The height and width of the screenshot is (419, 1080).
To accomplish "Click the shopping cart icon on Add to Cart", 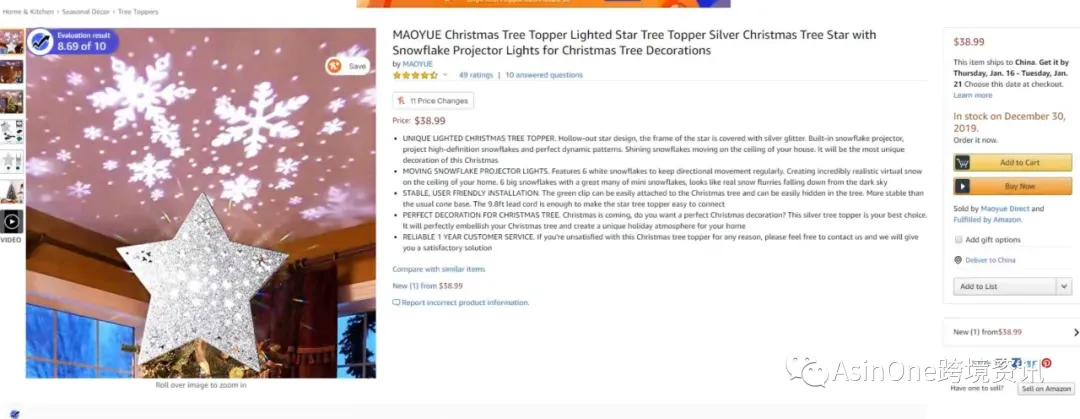I will pos(963,163).
